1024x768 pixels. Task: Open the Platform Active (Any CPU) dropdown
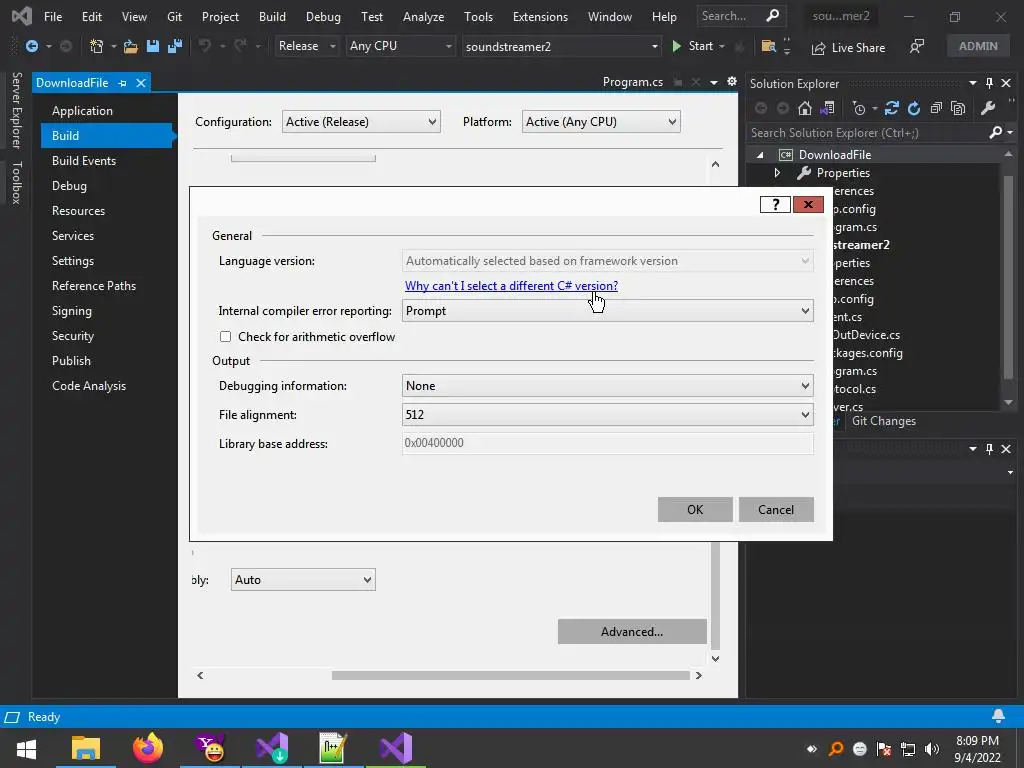[x=601, y=121]
